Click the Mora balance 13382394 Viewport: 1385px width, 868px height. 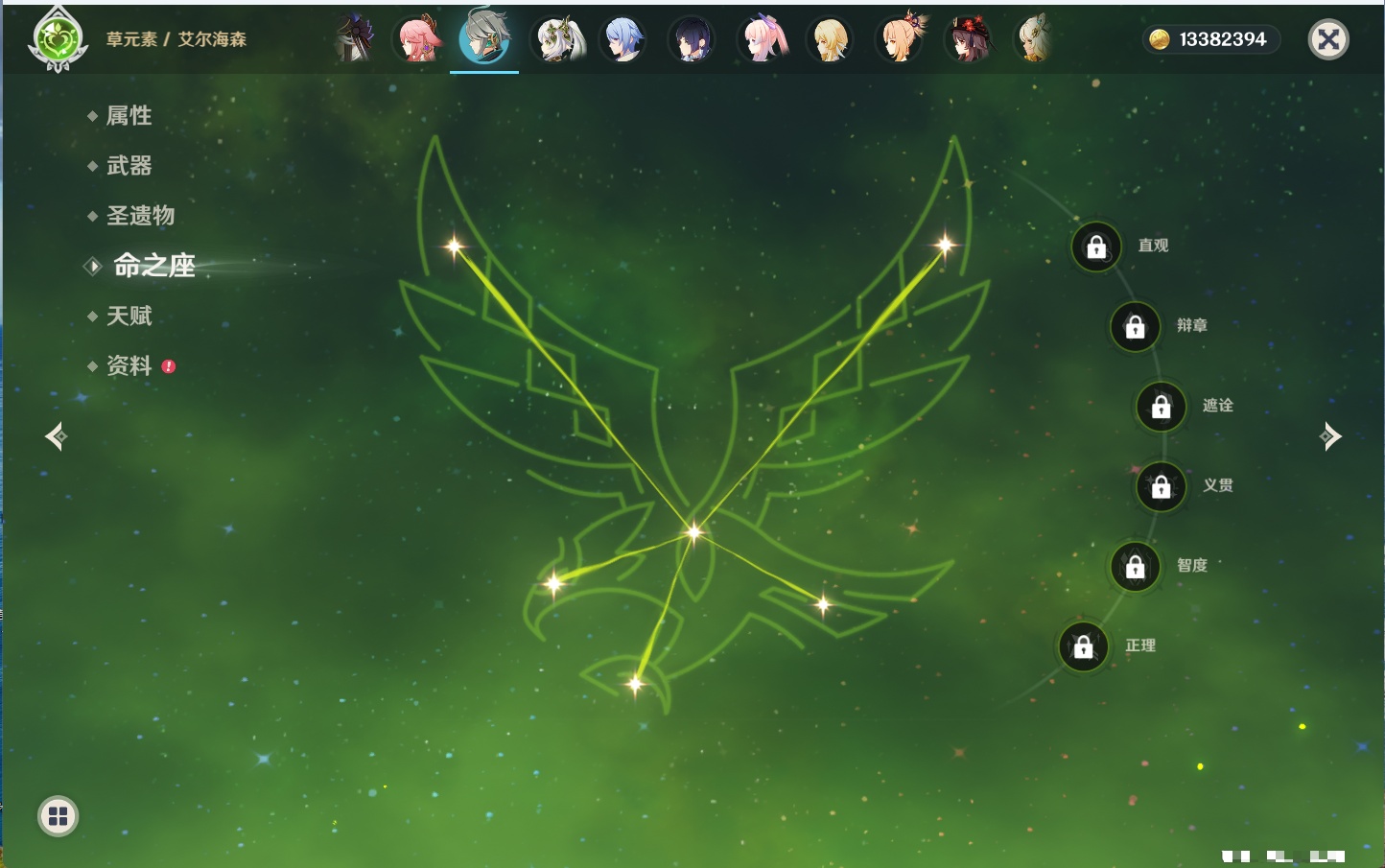(x=1223, y=39)
